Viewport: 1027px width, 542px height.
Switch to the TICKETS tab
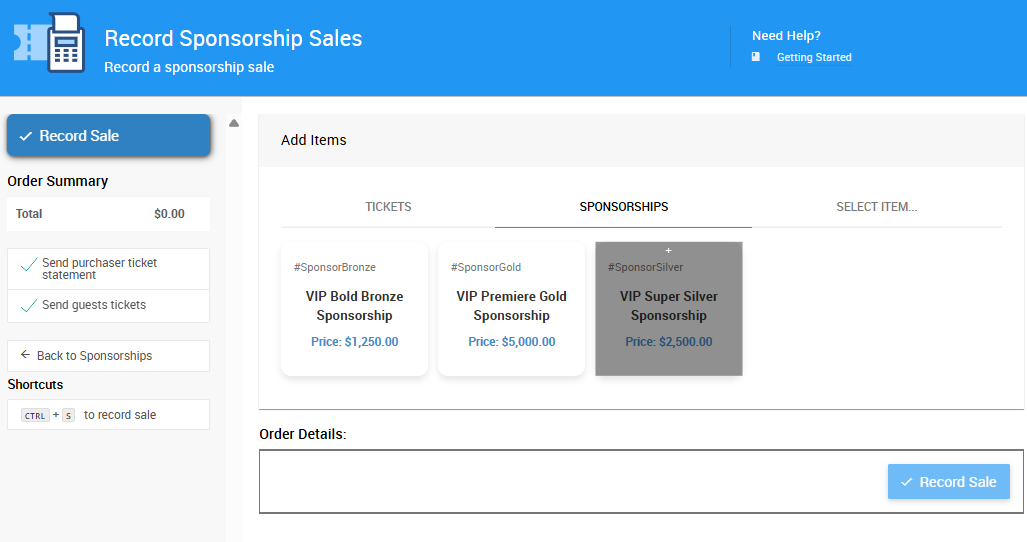point(388,207)
